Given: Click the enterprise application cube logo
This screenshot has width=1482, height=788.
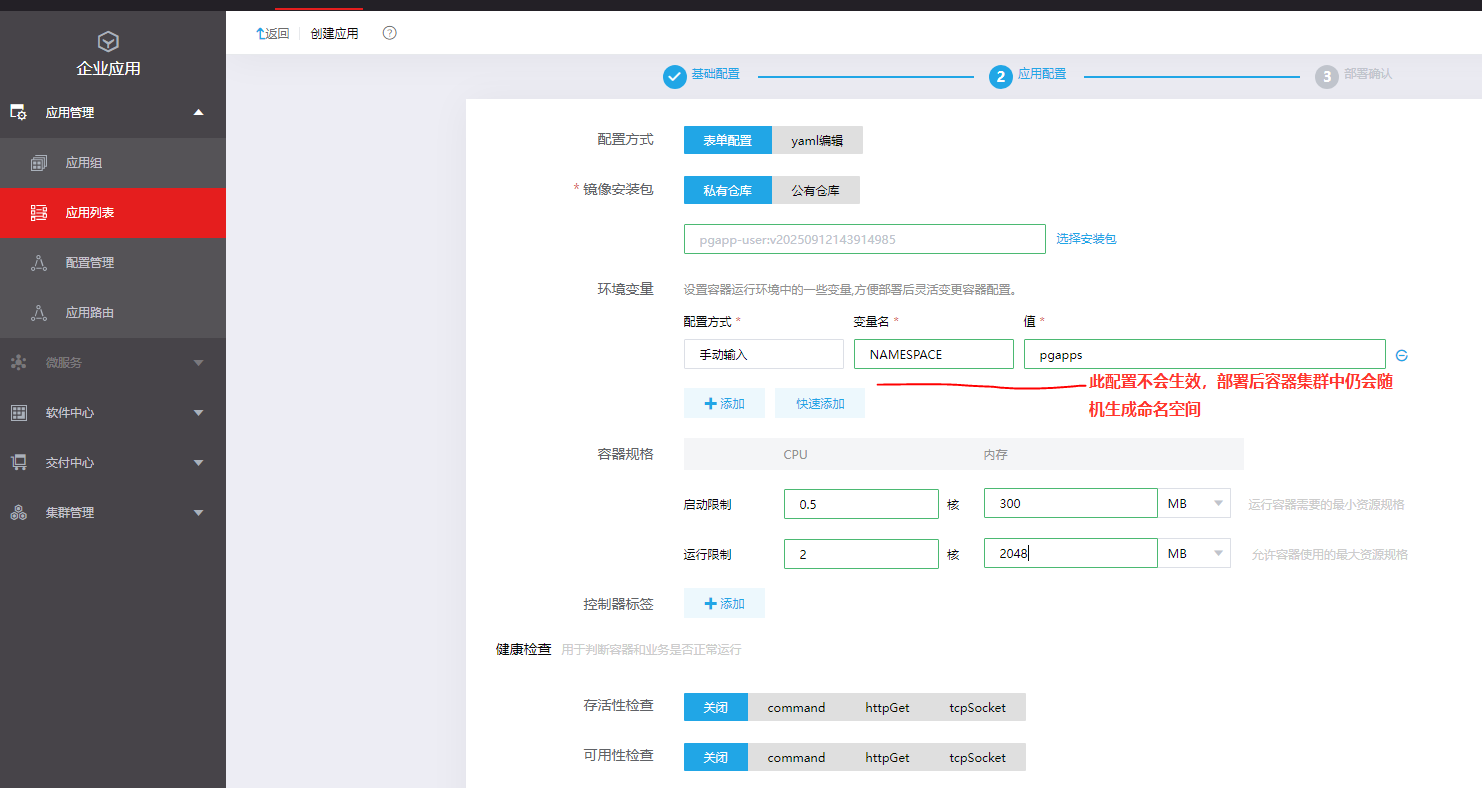Looking at the screenshot, I should 108,42.
